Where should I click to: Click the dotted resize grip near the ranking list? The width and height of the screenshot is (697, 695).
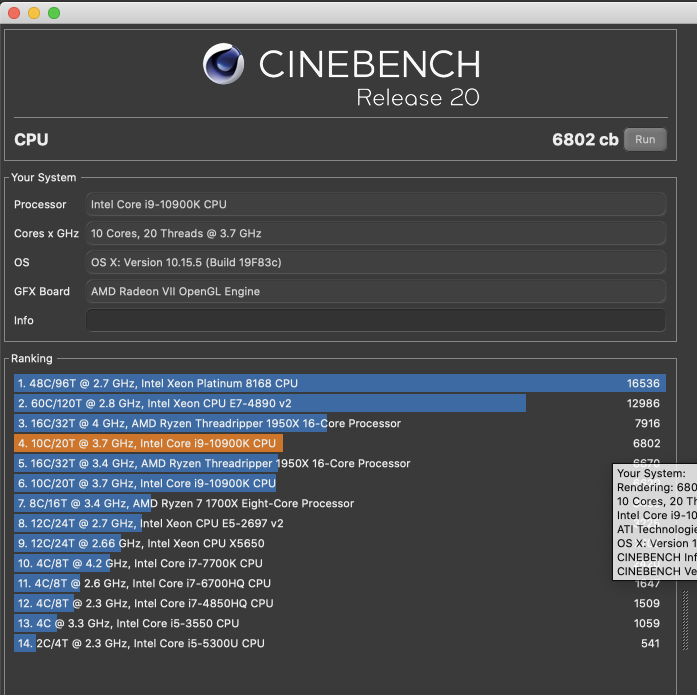[685, 620]
